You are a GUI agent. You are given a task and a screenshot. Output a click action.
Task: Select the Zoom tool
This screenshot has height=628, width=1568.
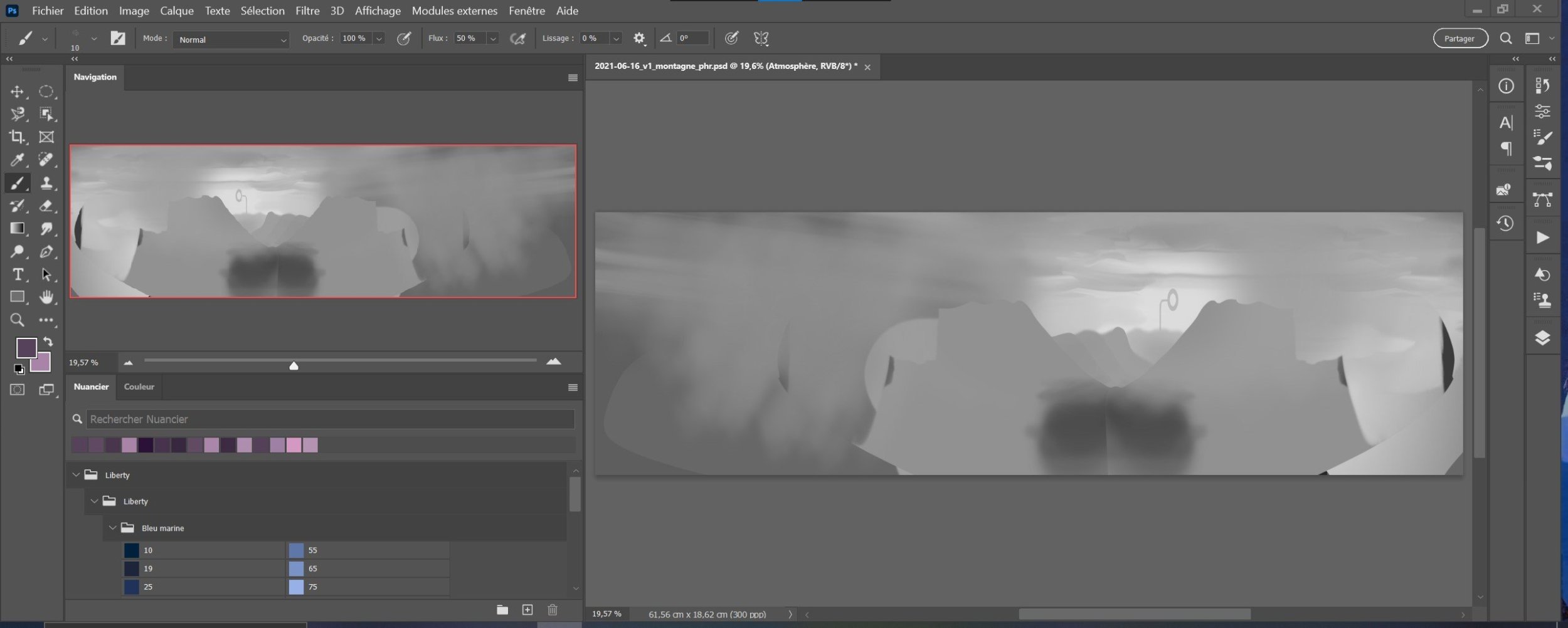17,320
